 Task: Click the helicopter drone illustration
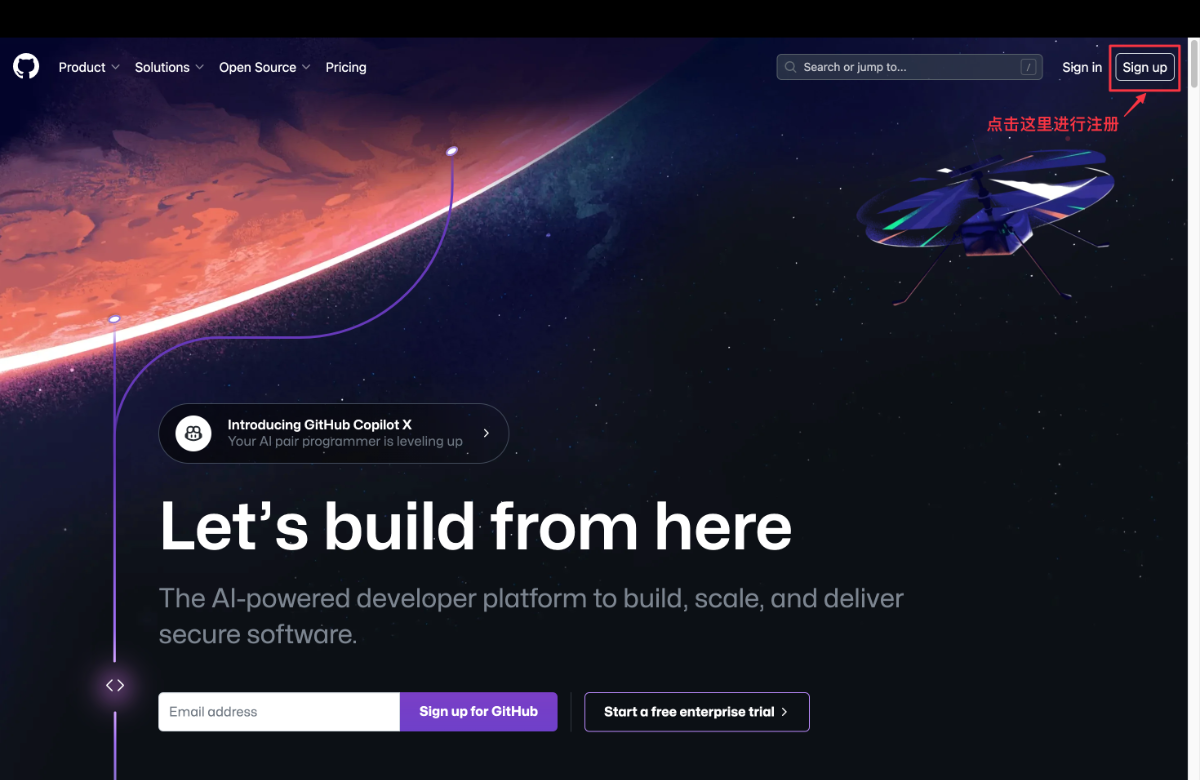pos(985,222)
